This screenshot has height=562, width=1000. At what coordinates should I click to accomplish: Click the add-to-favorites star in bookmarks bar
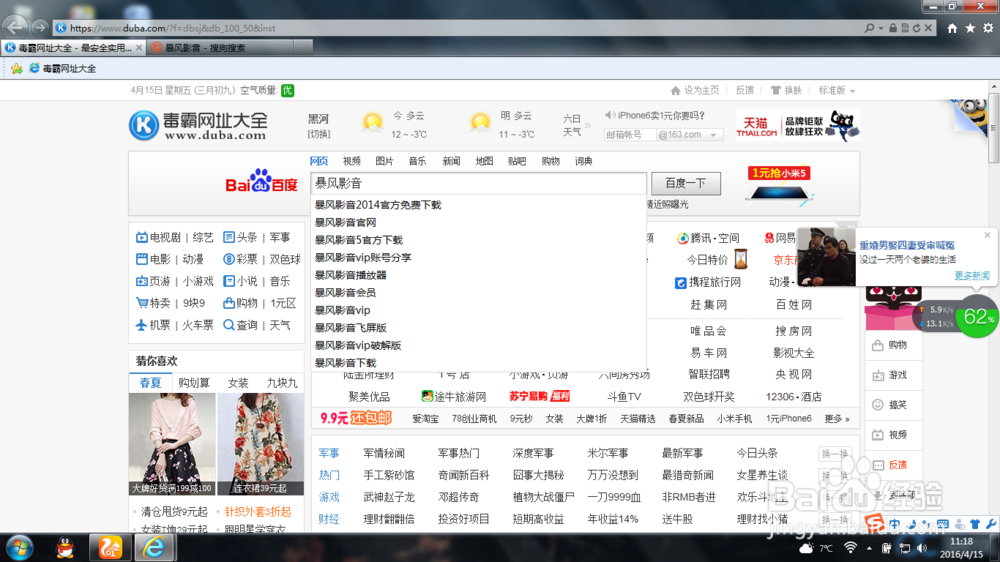coord(17,68)
